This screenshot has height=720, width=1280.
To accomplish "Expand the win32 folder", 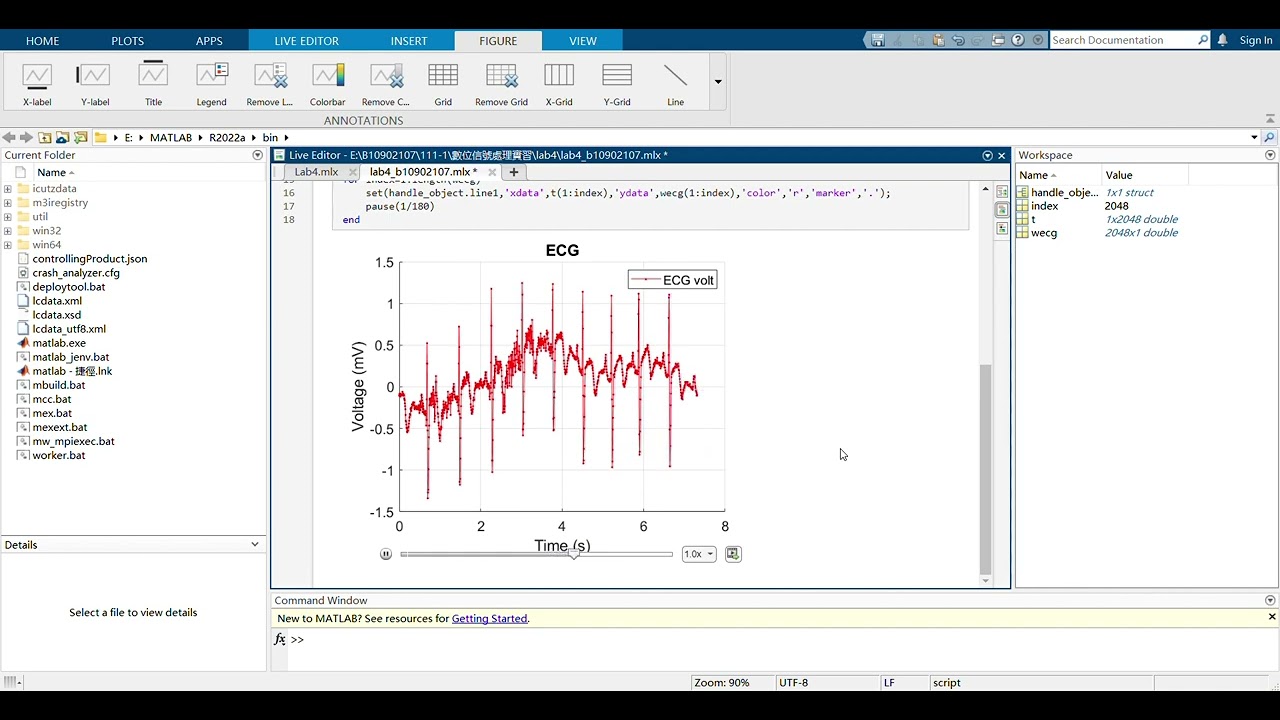I will click(8, 230).
